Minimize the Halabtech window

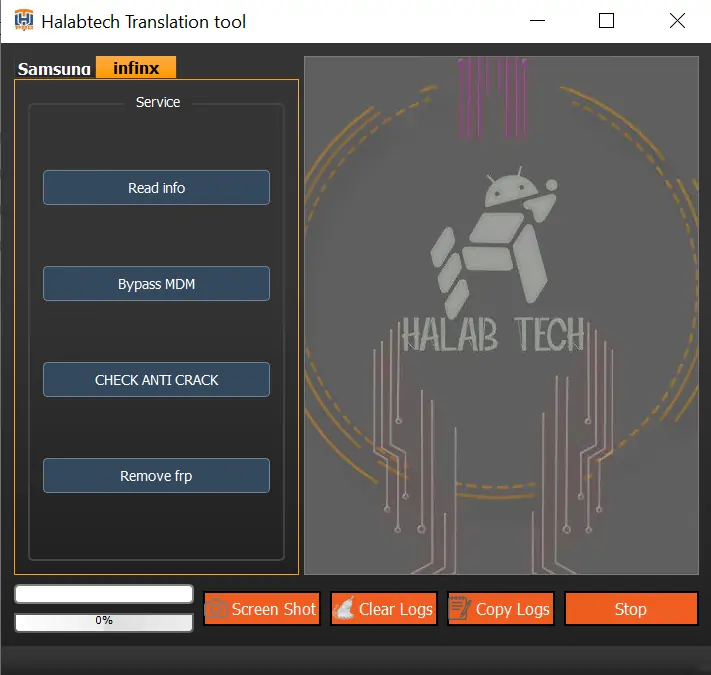tap(537, 21)
